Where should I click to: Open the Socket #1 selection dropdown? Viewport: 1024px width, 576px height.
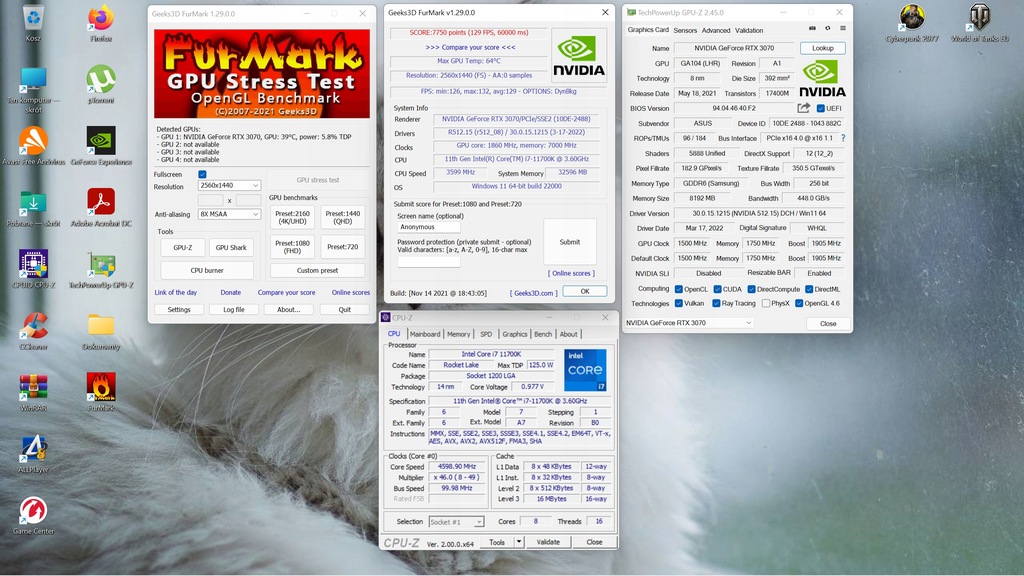(x=456, y=522)
